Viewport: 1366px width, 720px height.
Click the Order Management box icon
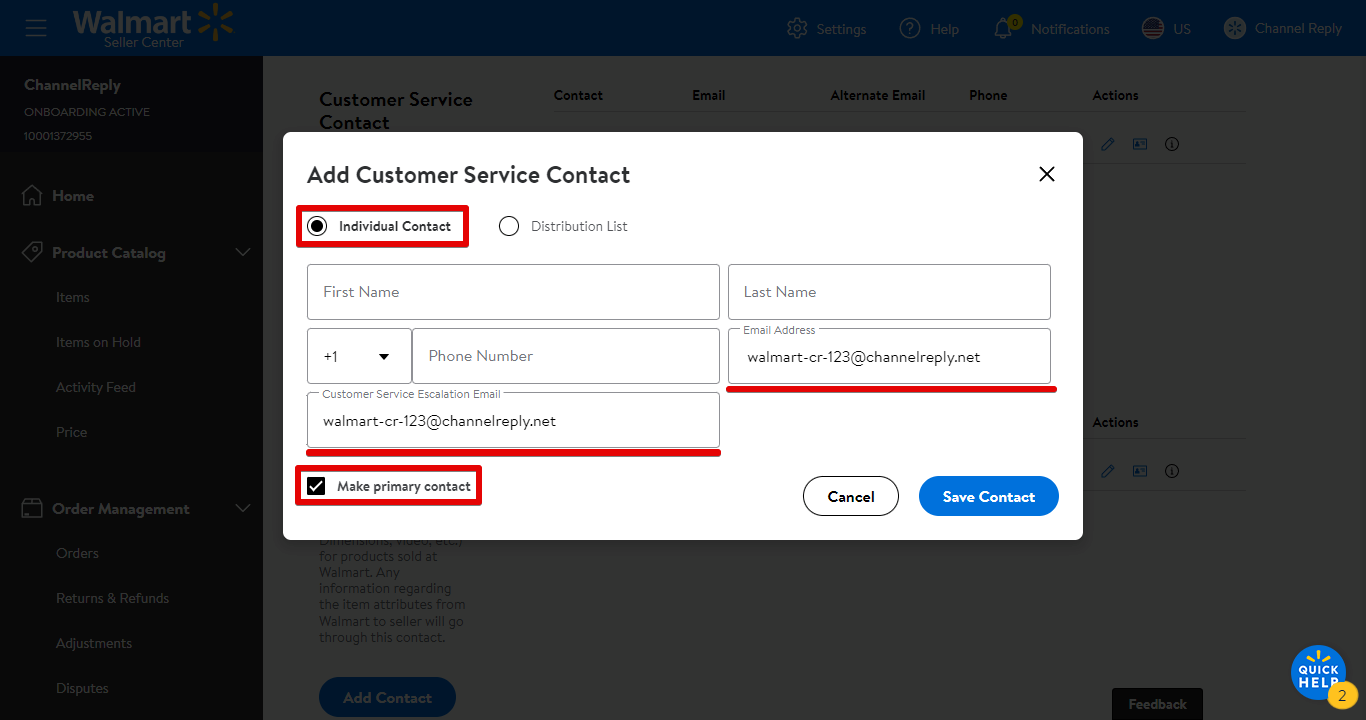(x=32, y=508)
